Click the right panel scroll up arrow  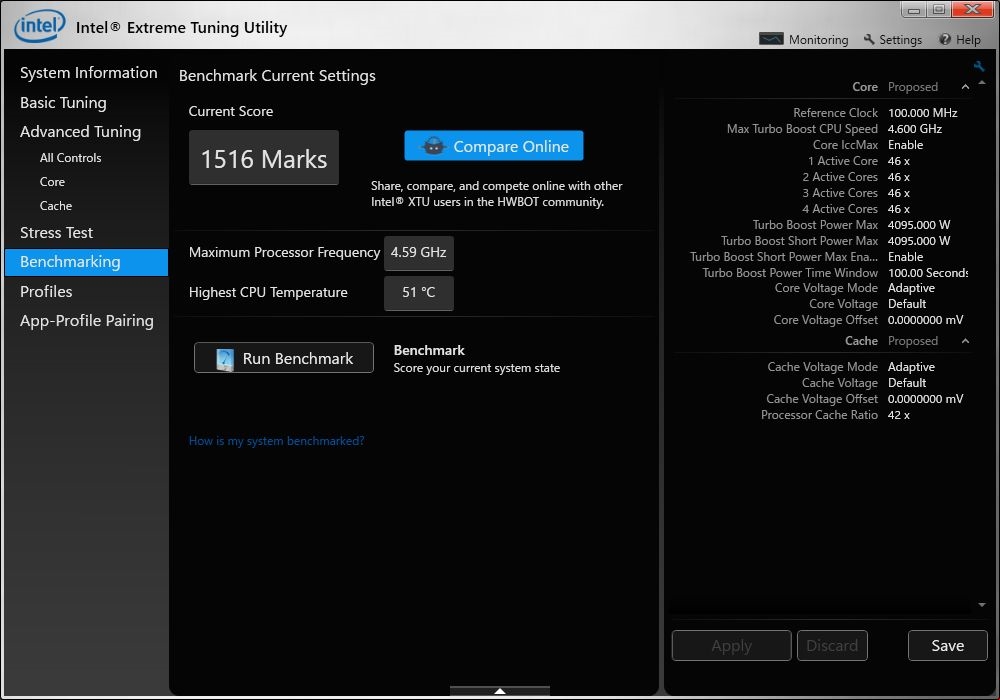pos(982,82)
